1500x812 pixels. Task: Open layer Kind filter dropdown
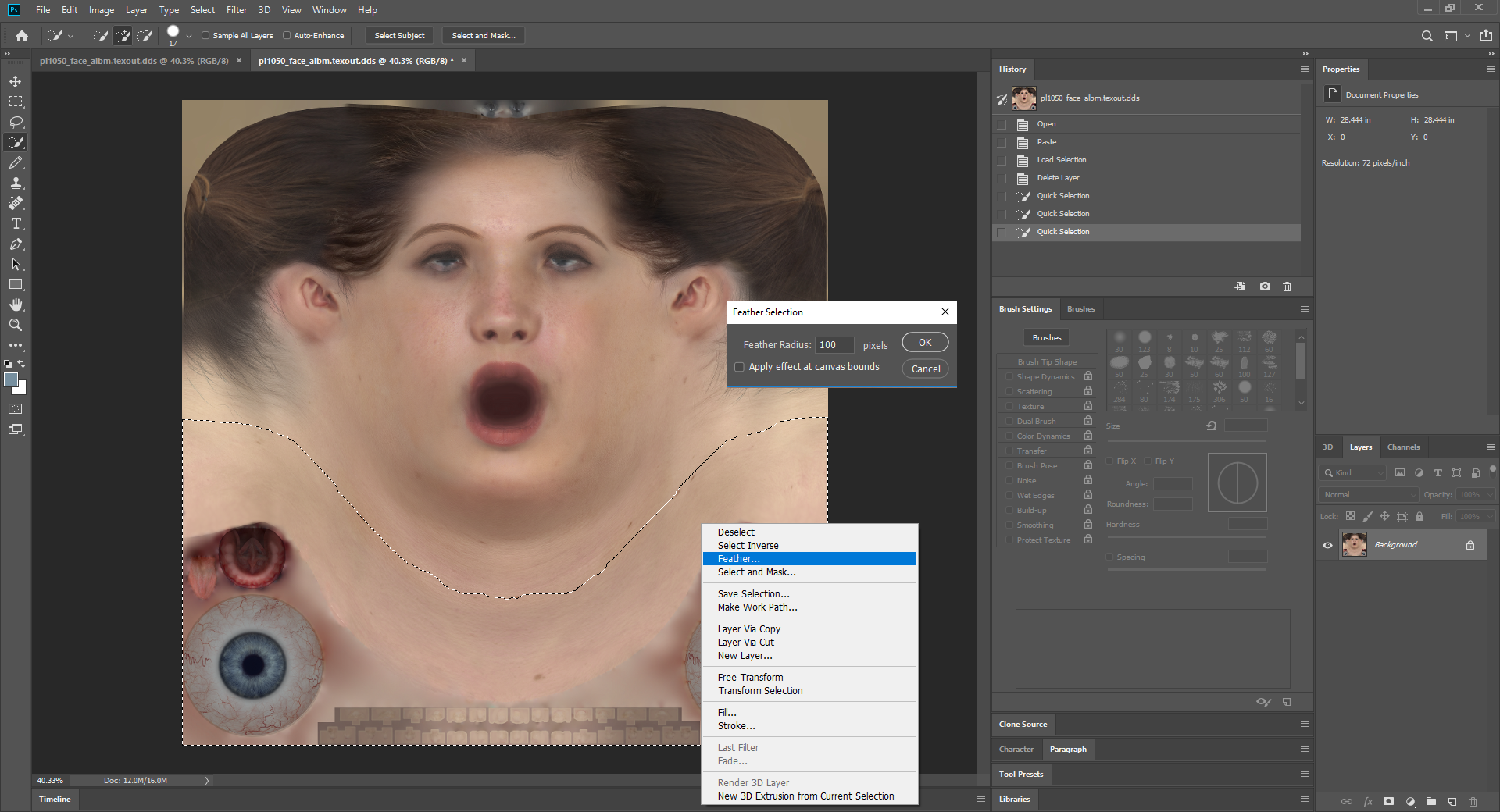[x=1352, y=473]
